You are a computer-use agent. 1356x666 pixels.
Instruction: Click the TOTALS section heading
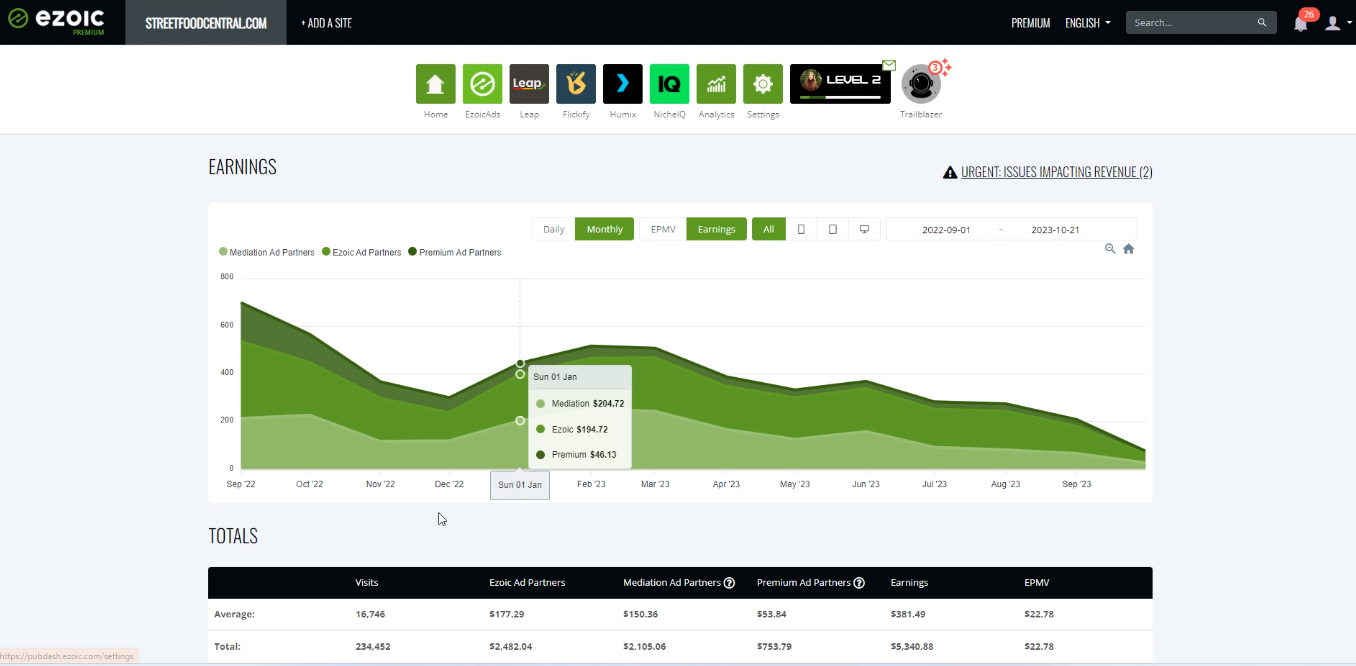coord(233,536)
